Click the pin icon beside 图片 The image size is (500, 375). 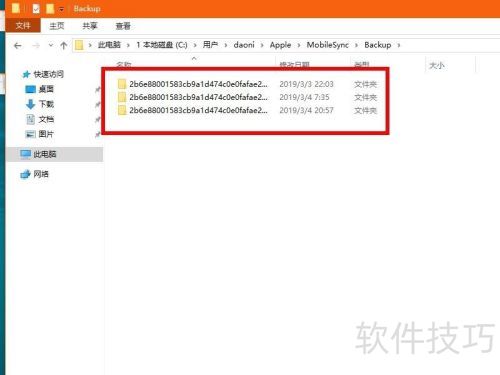[97, 134]
